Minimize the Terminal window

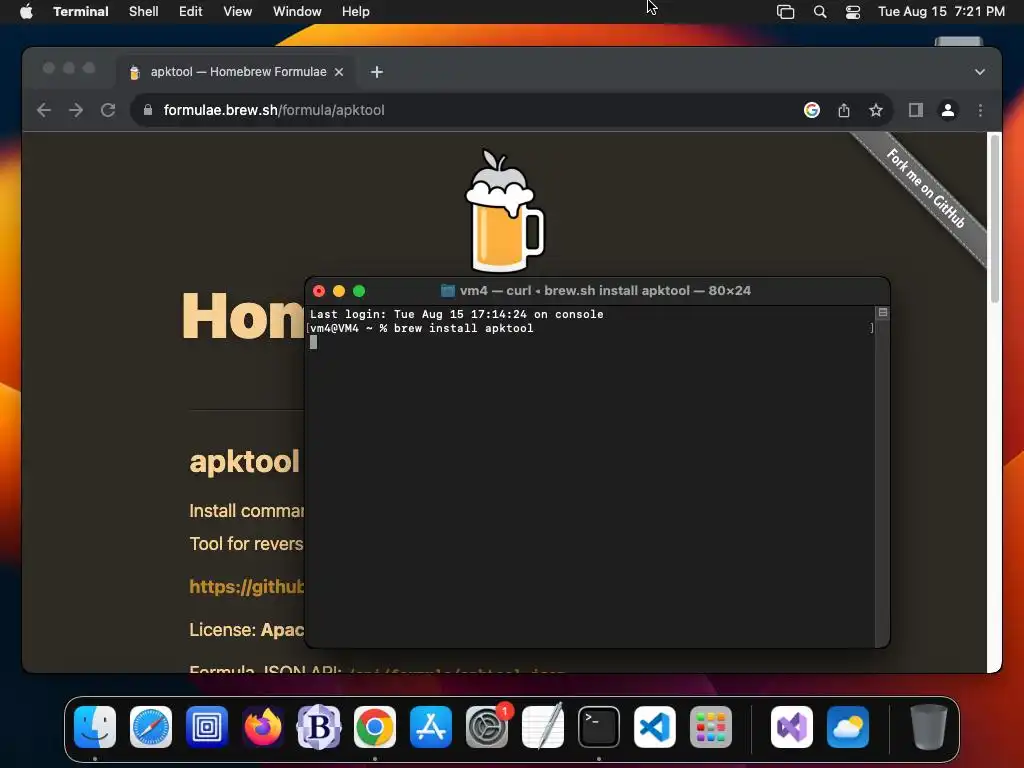pos(339,291)
